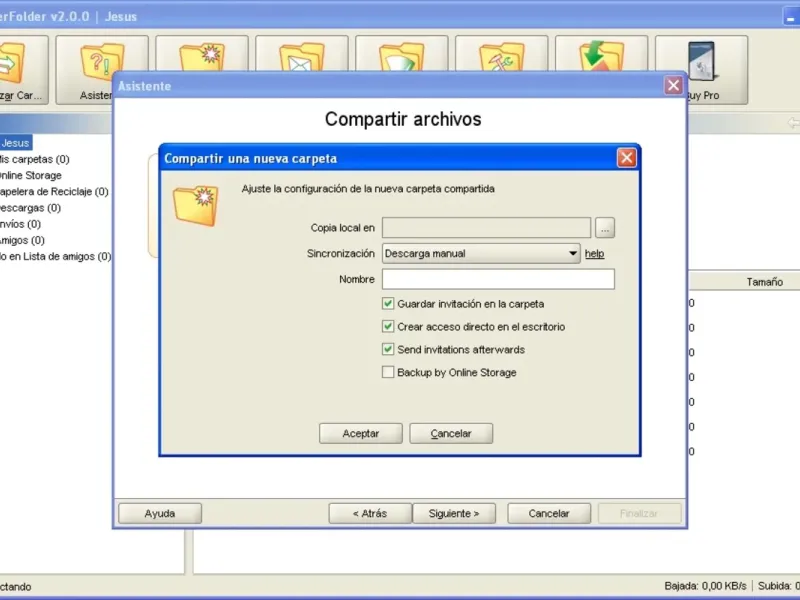
Task: Open Papelera de Reciclaje (0) item
Action: pos(54,192)
